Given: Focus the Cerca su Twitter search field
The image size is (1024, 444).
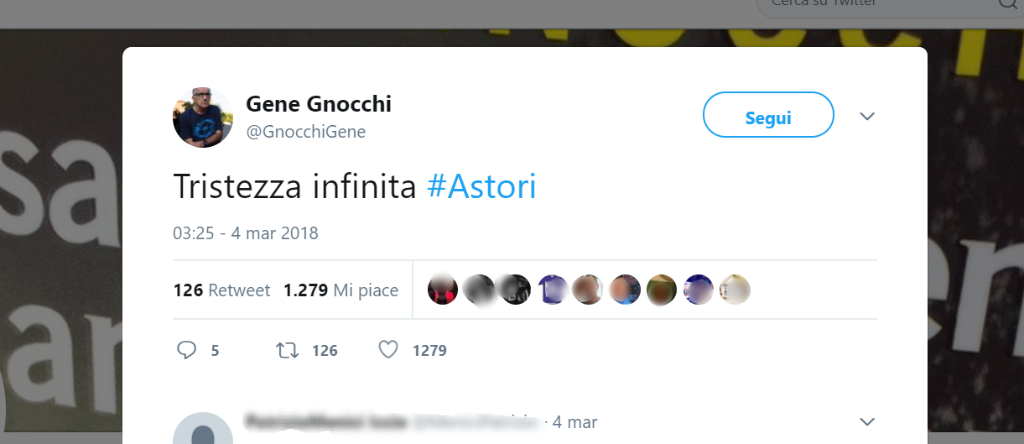Looking at the screenshot, I should (x=870, y=4).
